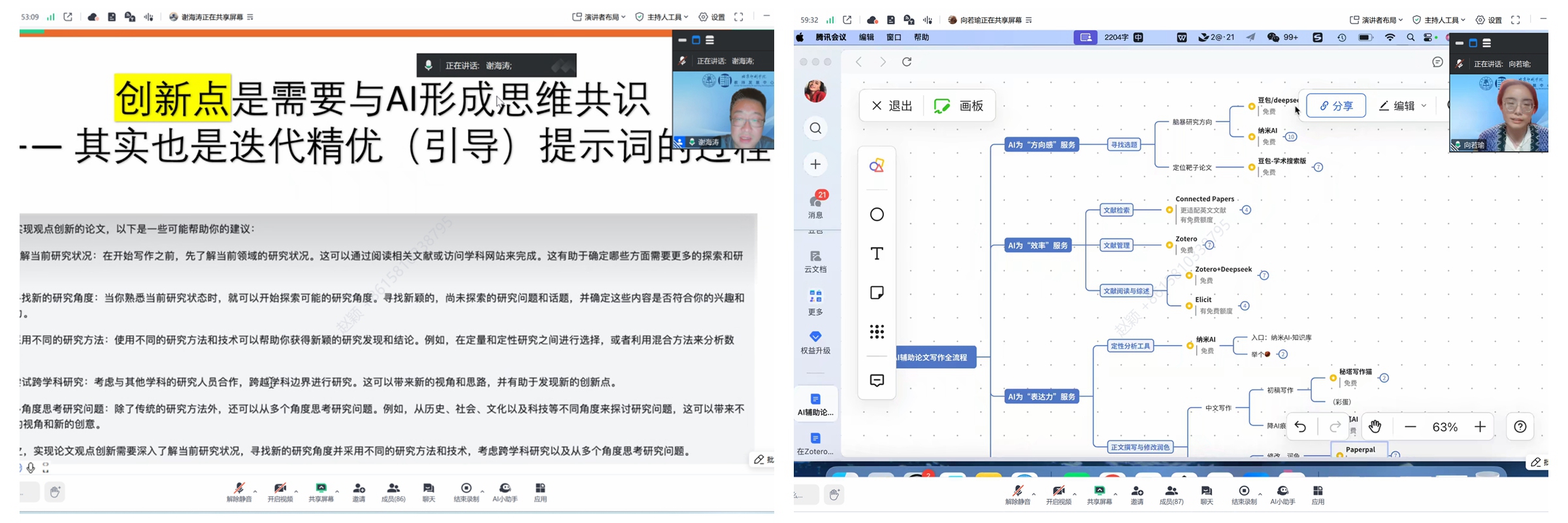The width and height of the screenshot is (1568, 523).
Task: Stop recording in the 成员(86) meeting toolbar
Action: pos(466,492)
